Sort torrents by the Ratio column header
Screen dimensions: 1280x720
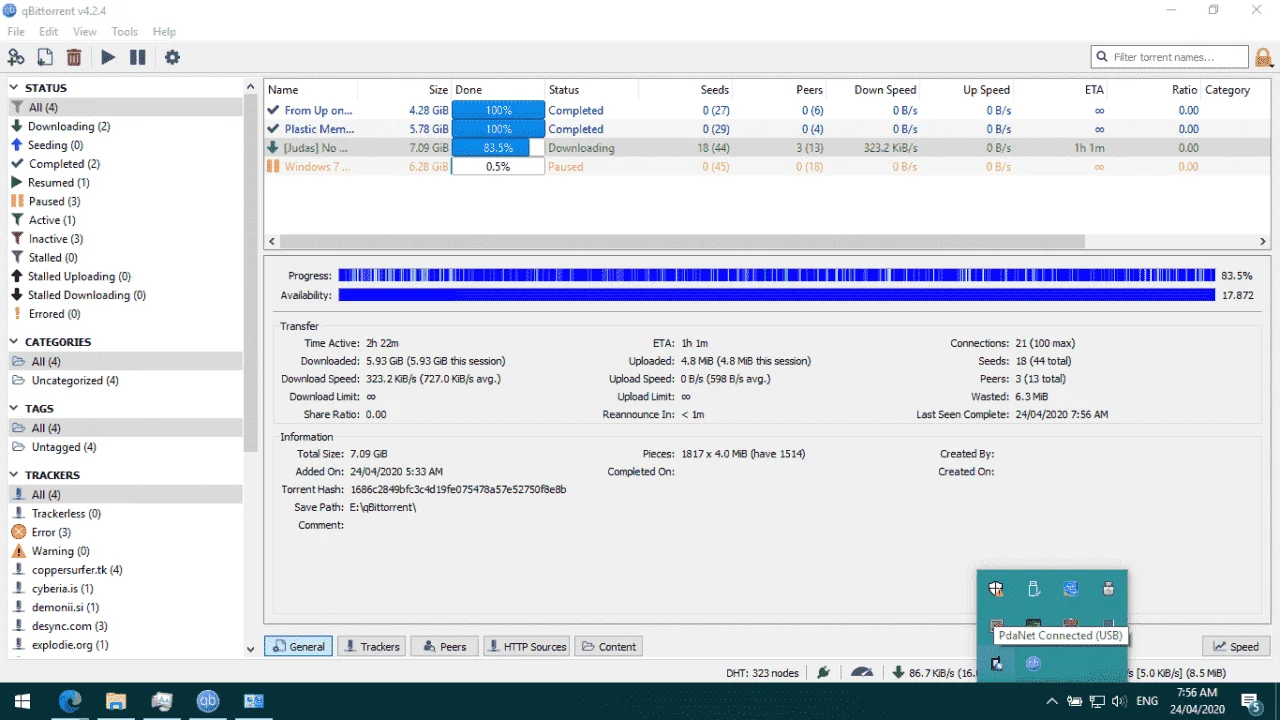pyautogui.click(x=1154, y=90)
